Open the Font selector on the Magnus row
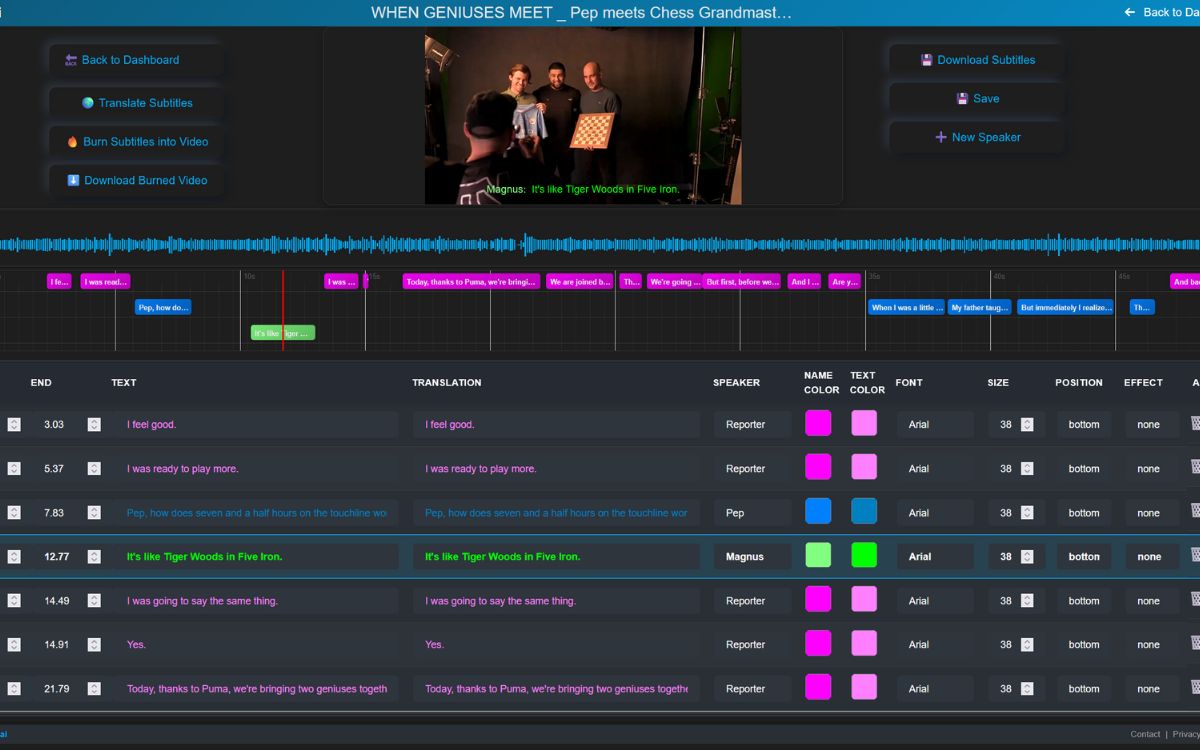Screen dimensions: 1200x750 pyautogui.click(x=934, y=556)
